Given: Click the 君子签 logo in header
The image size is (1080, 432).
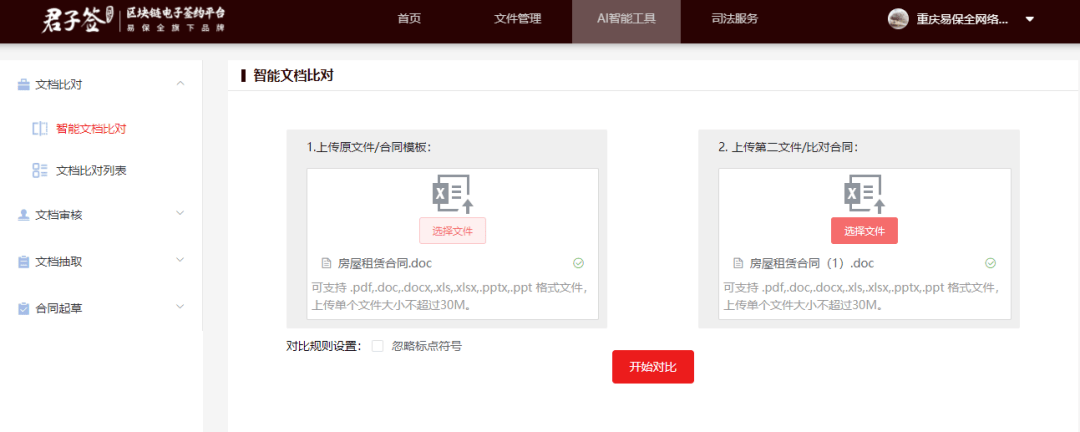Looking at the screenshot, I should click(72, 20).
